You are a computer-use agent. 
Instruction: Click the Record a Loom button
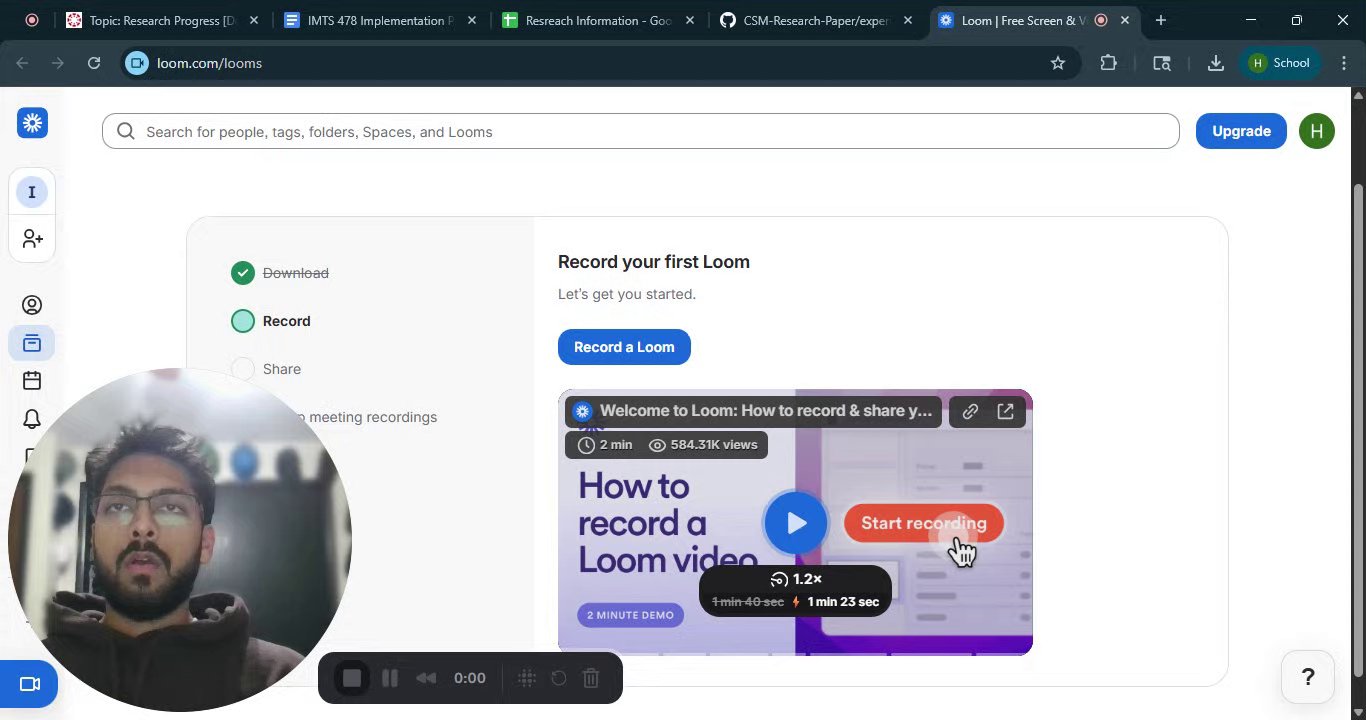click(x=624, y=347)
